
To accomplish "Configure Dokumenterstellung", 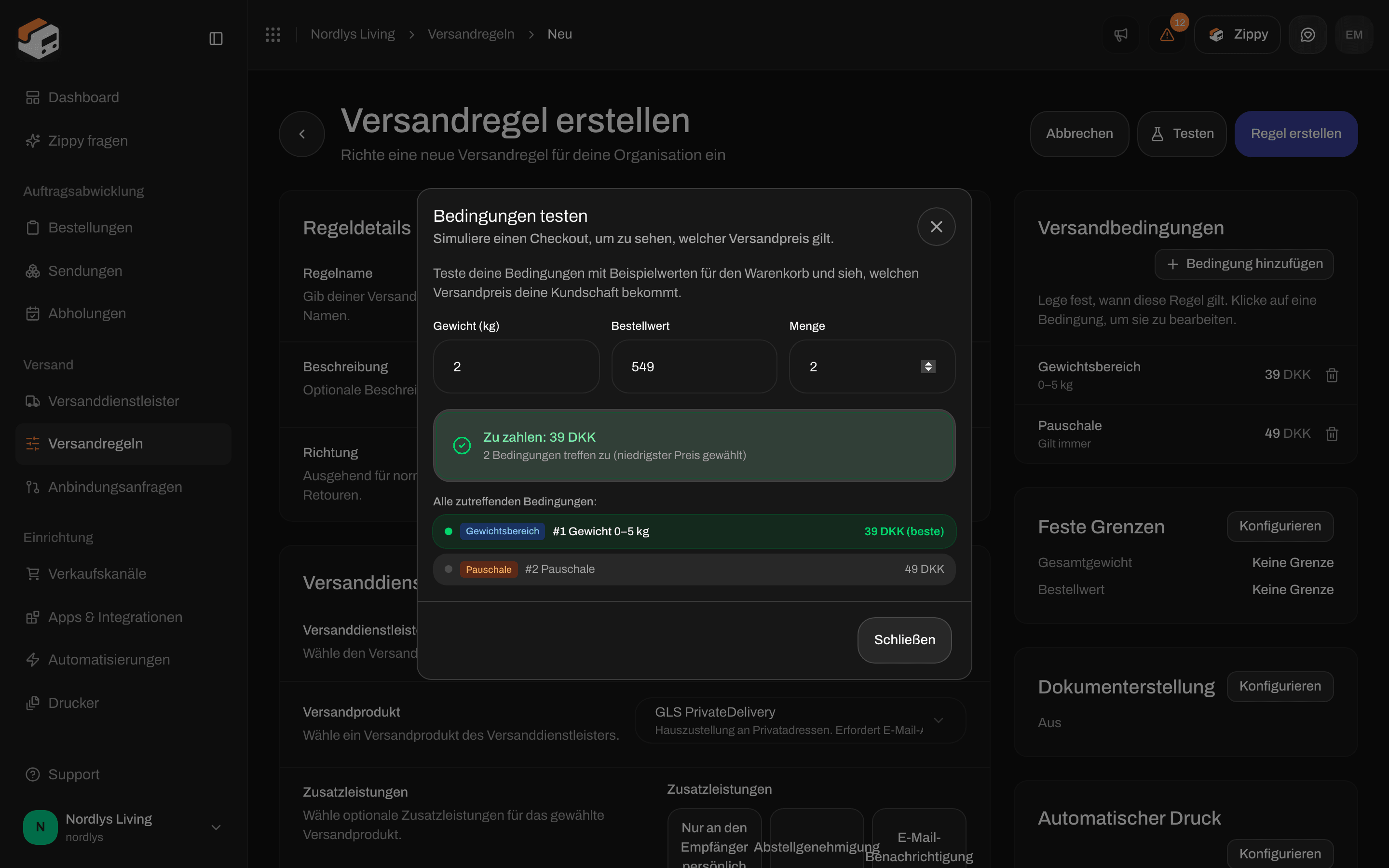I will point(1280,687).
